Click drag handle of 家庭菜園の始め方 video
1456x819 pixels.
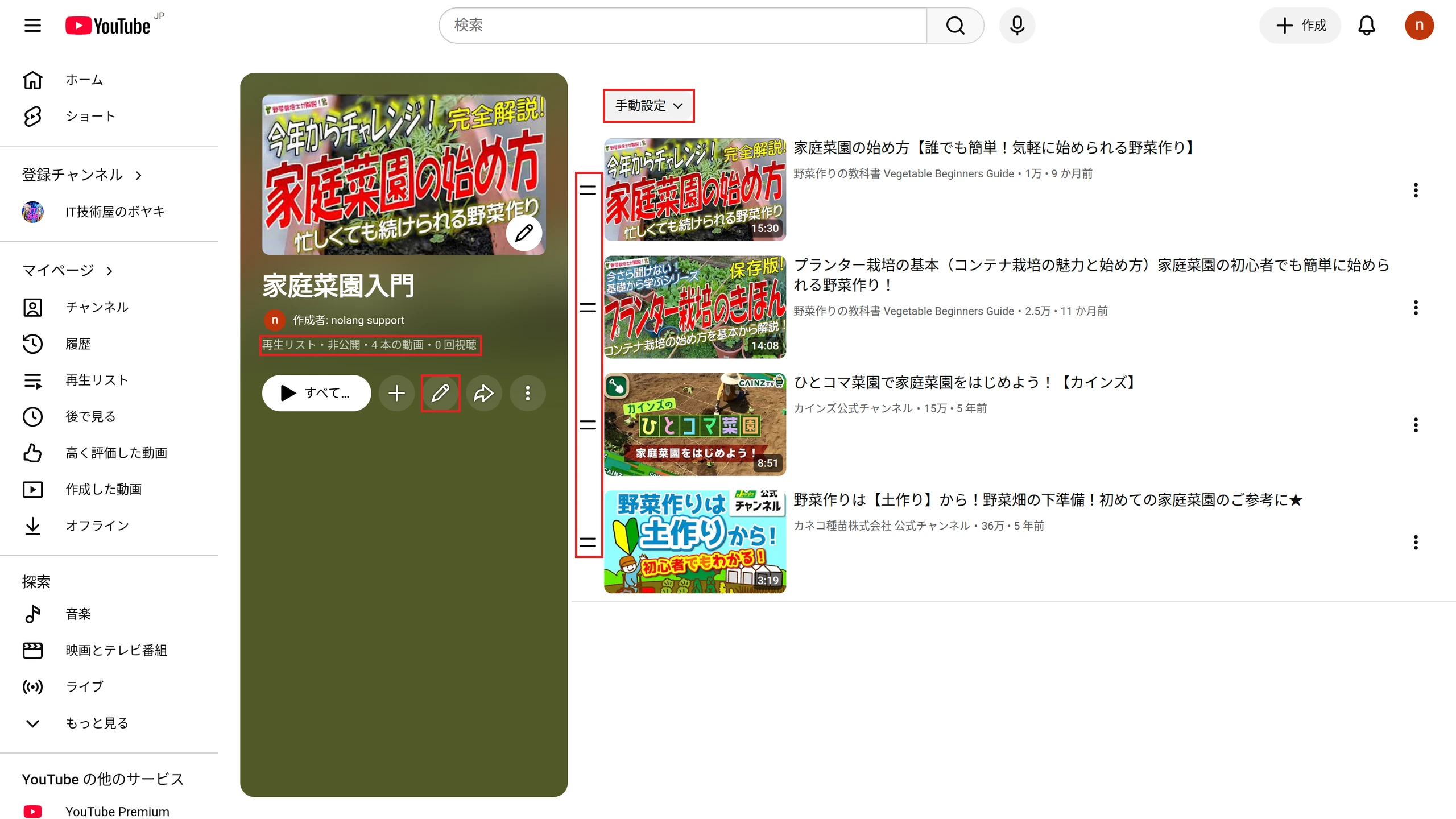pos(588,190)
